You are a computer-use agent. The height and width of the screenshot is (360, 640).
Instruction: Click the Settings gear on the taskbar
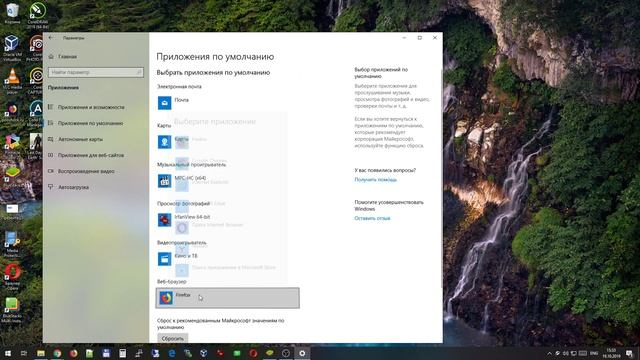302,353
